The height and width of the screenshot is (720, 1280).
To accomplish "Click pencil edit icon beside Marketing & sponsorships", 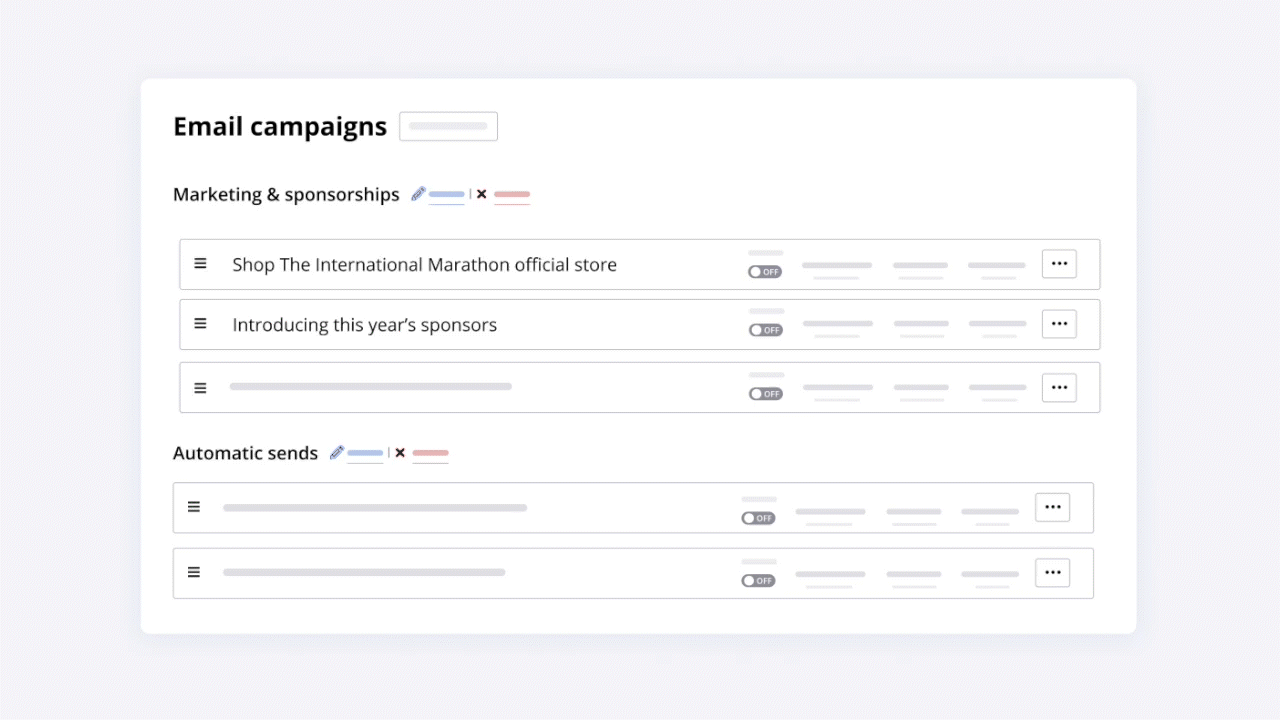I will coord(418,194).
